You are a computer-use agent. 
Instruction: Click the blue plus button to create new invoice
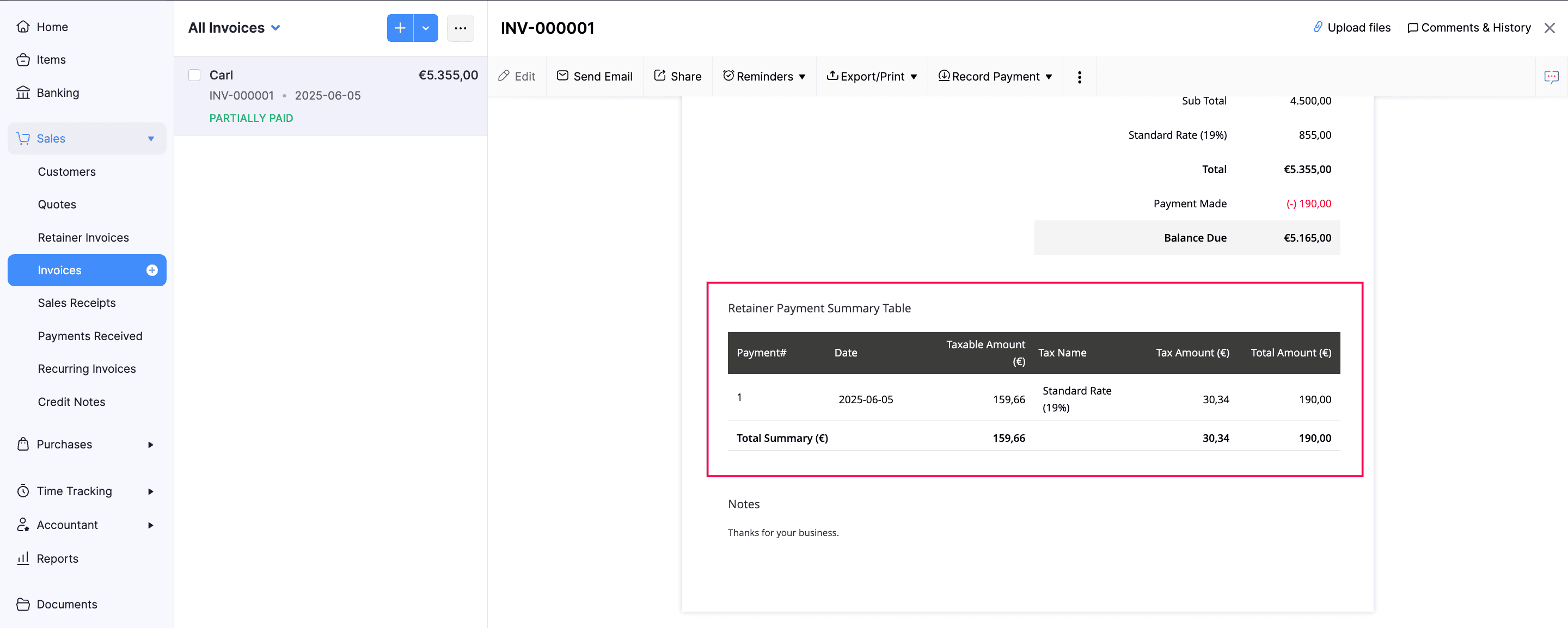click(400, 28)
